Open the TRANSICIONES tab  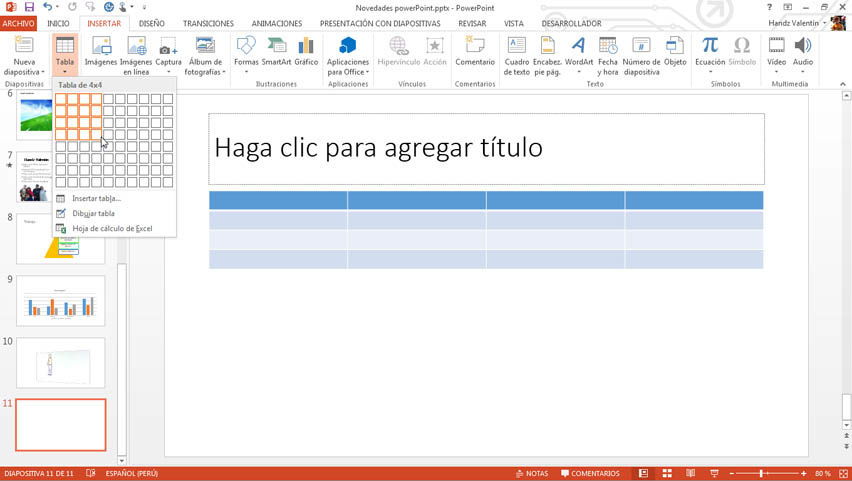(208, 23)
